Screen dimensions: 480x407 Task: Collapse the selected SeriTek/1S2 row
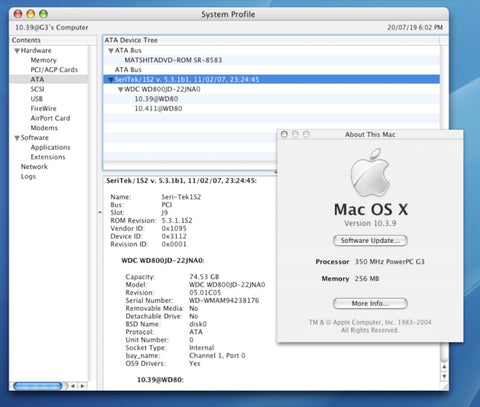[x=111, y=80]
